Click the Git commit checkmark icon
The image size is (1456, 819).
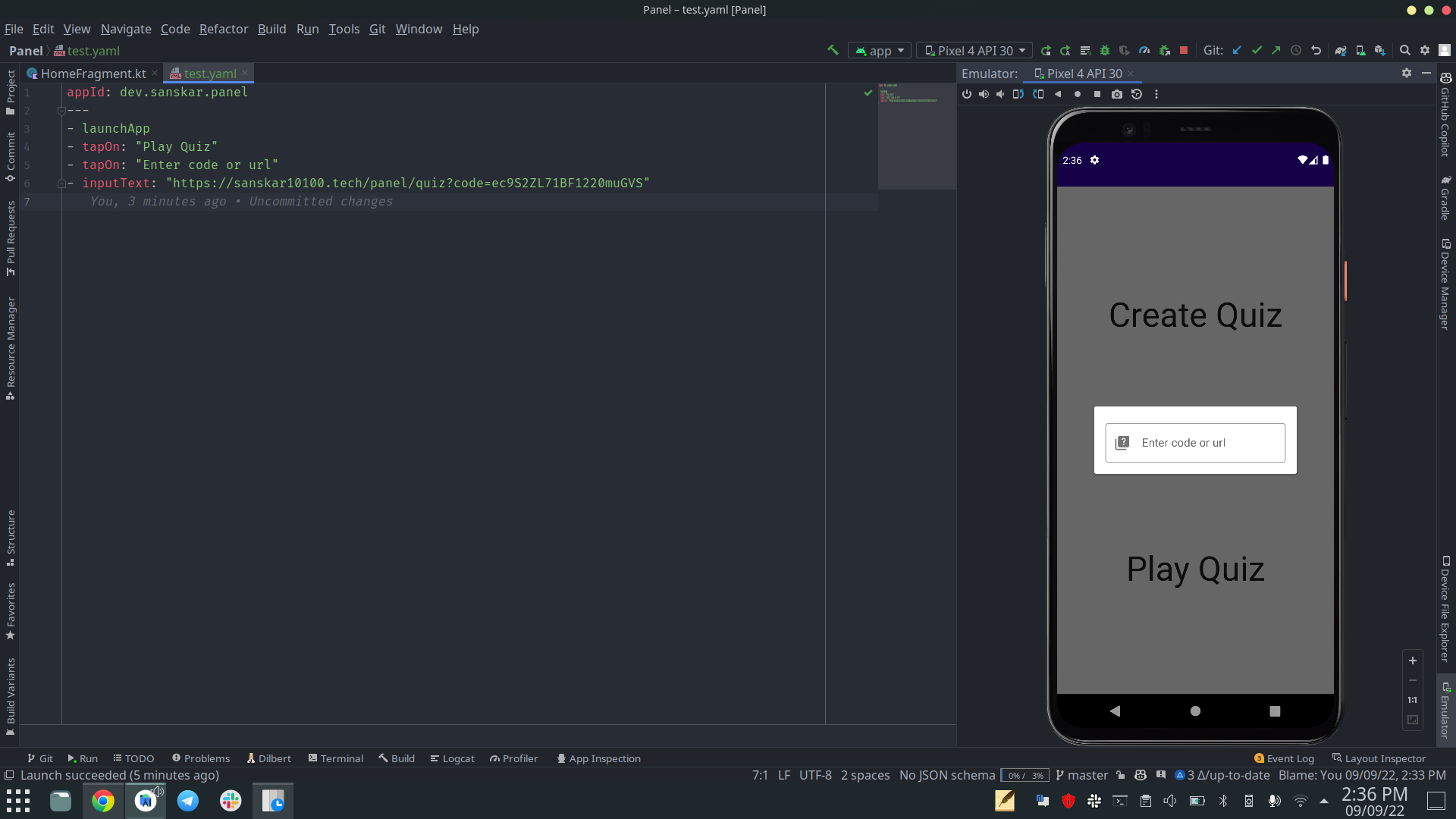pyautogui.click(x=1257, y=50)
